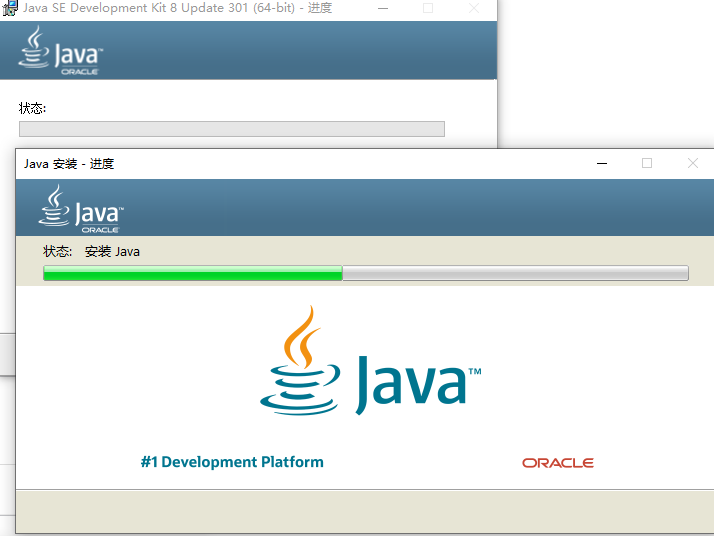Click the "Java 安装 - 进度" window title
The height and width of the screenshot is (536, 714).
69,164
